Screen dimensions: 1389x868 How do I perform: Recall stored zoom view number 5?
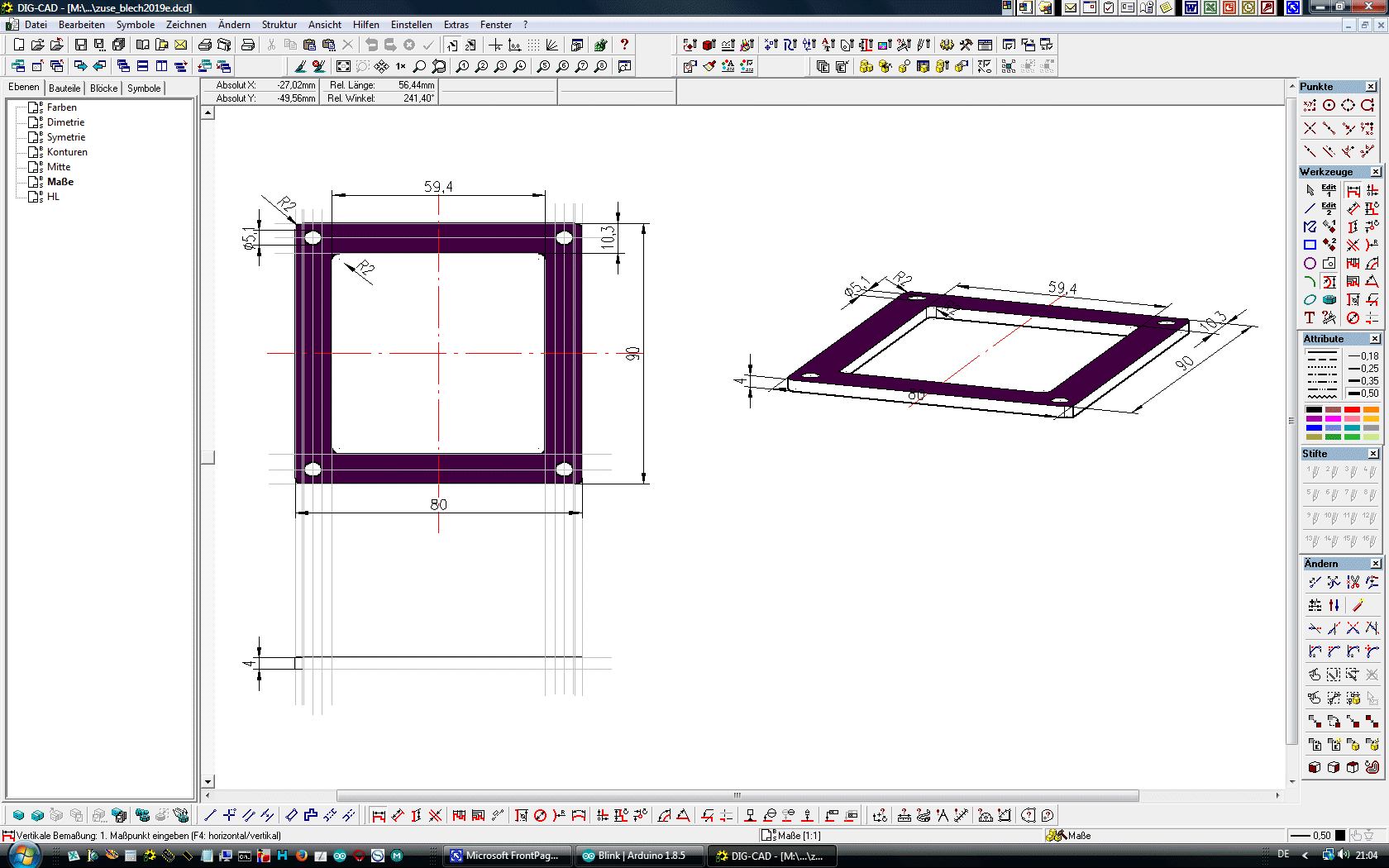(x=543, y=66)
